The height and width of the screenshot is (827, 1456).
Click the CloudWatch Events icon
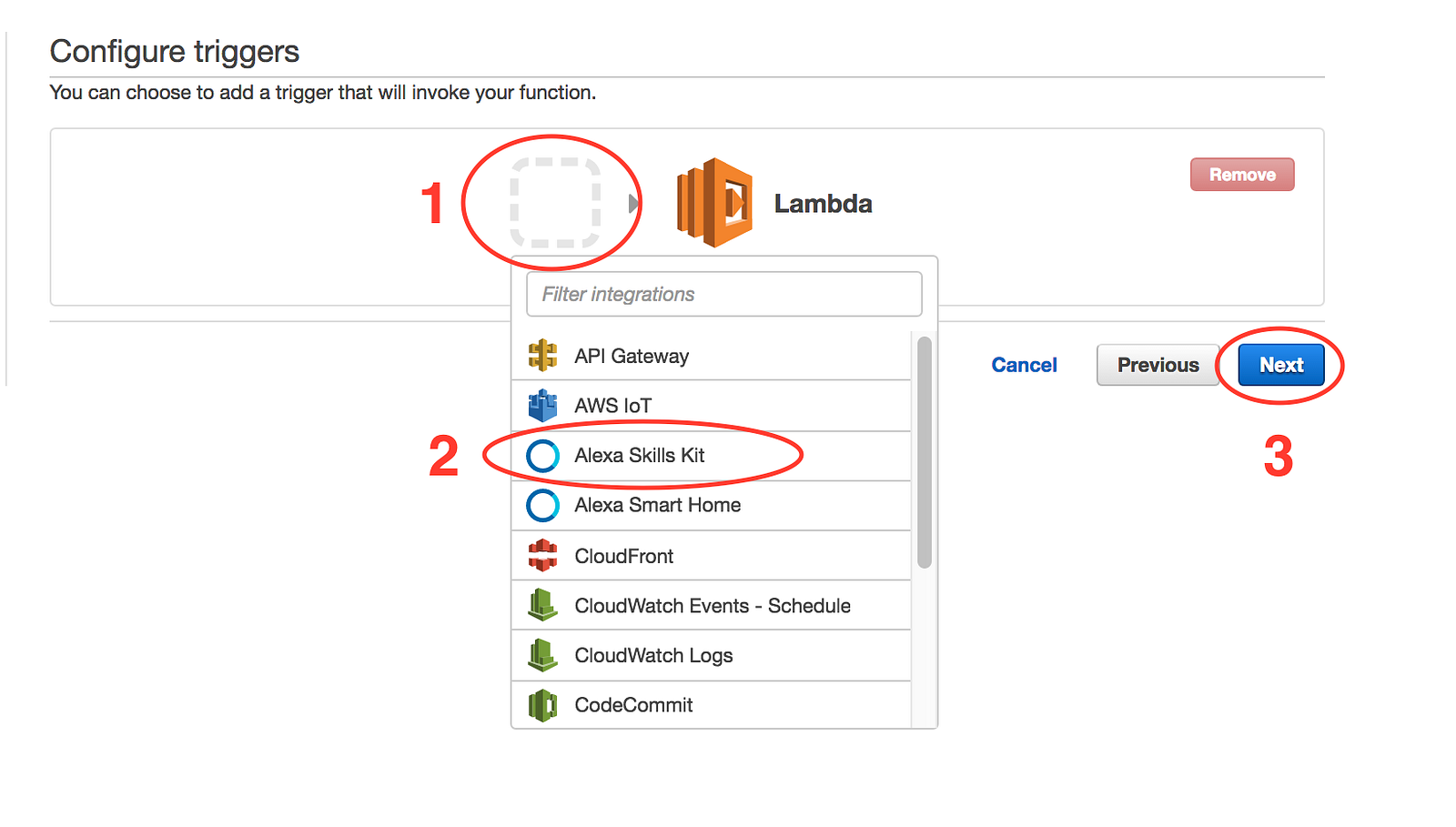click(542, 605)
